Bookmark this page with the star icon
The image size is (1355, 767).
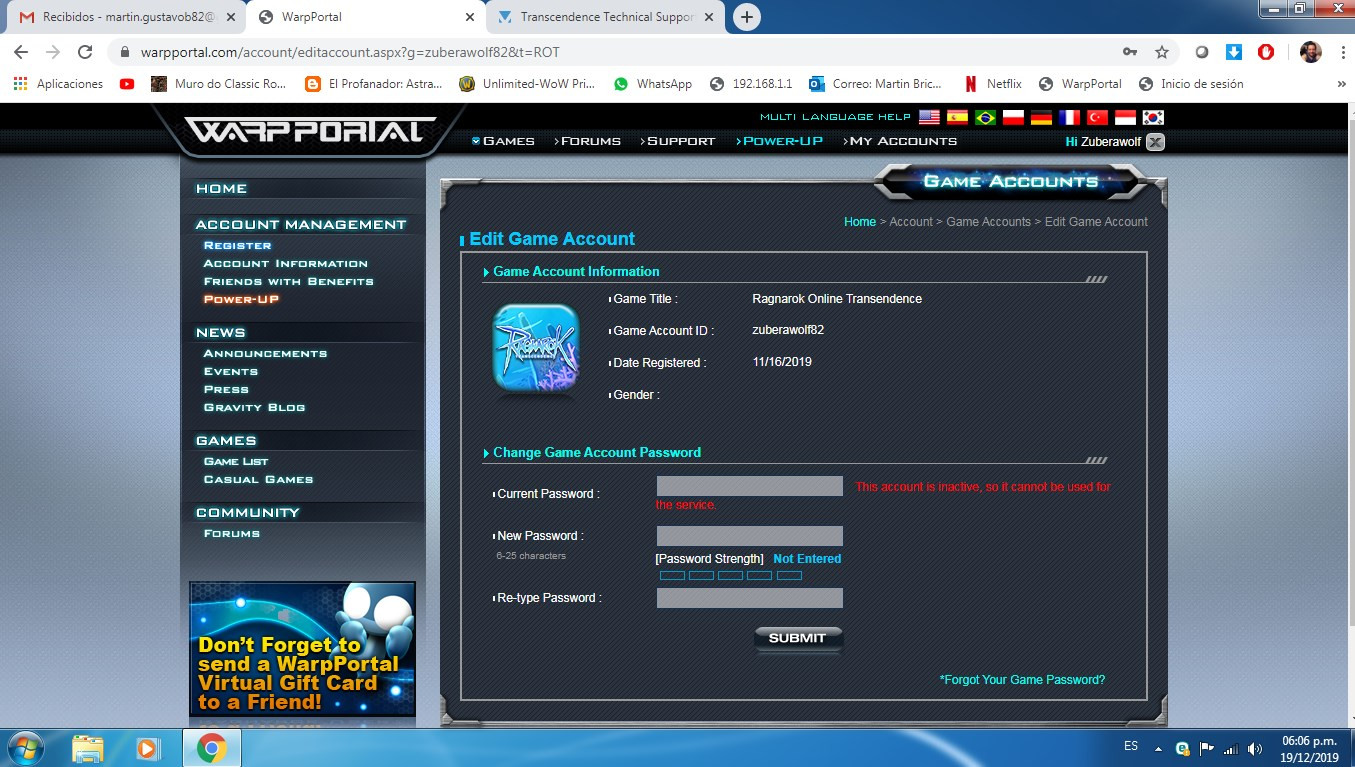[1161, 52]
